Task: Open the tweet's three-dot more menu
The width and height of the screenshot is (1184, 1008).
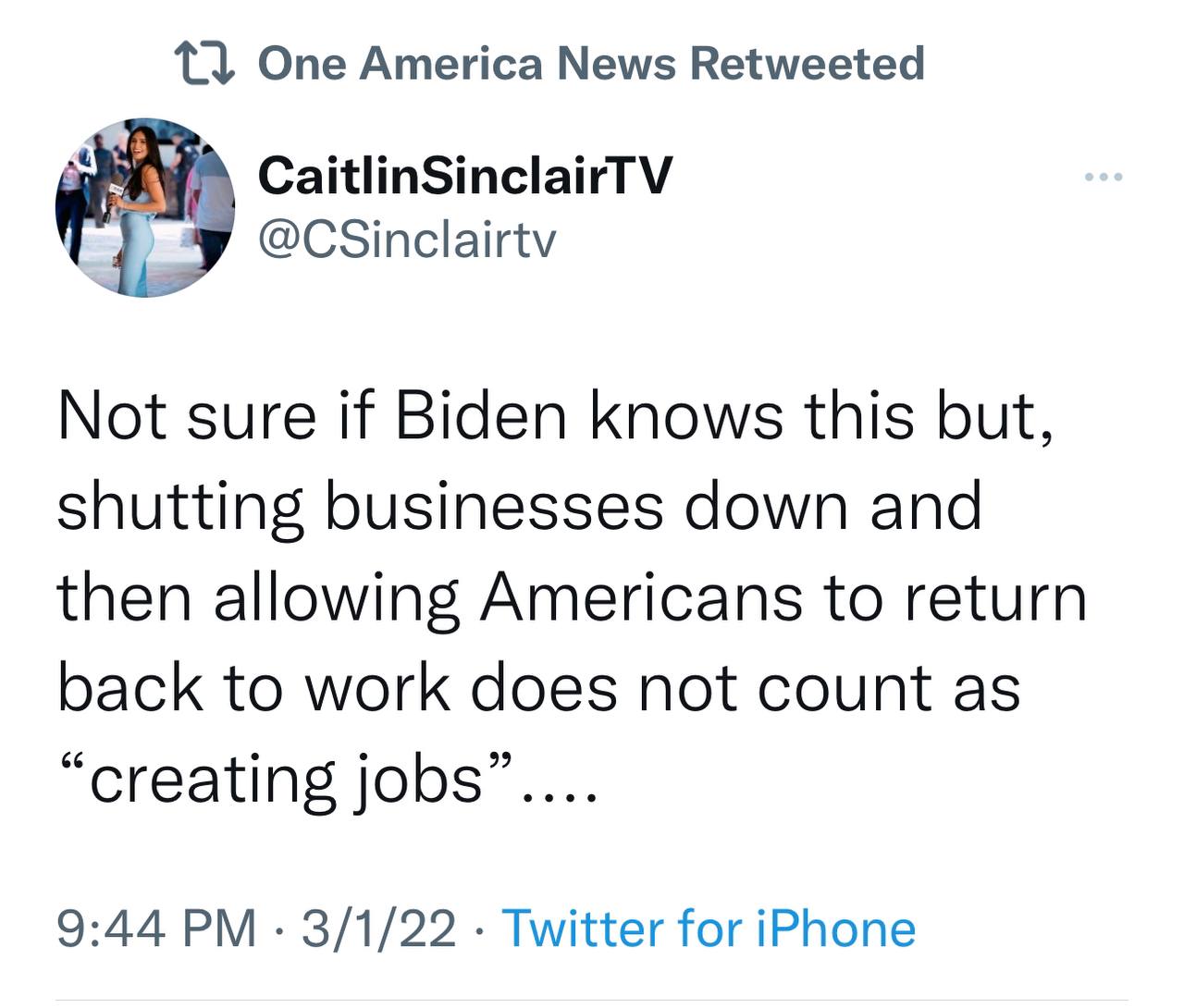Action: (x=1105, y=177)
